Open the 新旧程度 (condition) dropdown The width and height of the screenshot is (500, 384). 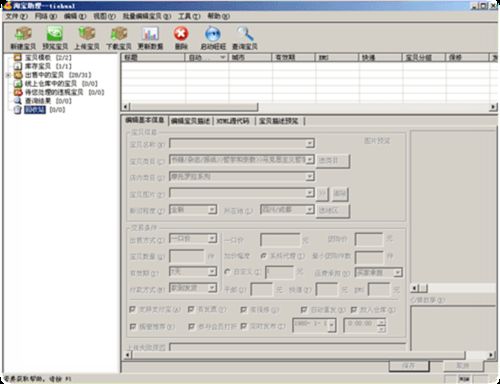pos(212,210)
